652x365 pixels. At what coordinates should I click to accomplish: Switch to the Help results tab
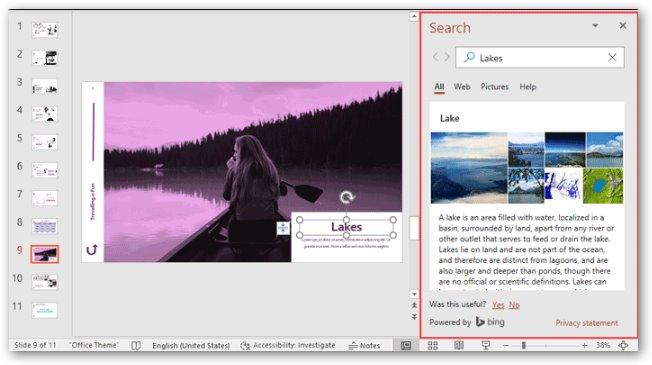pyautogui.click(x=528, y=87)
